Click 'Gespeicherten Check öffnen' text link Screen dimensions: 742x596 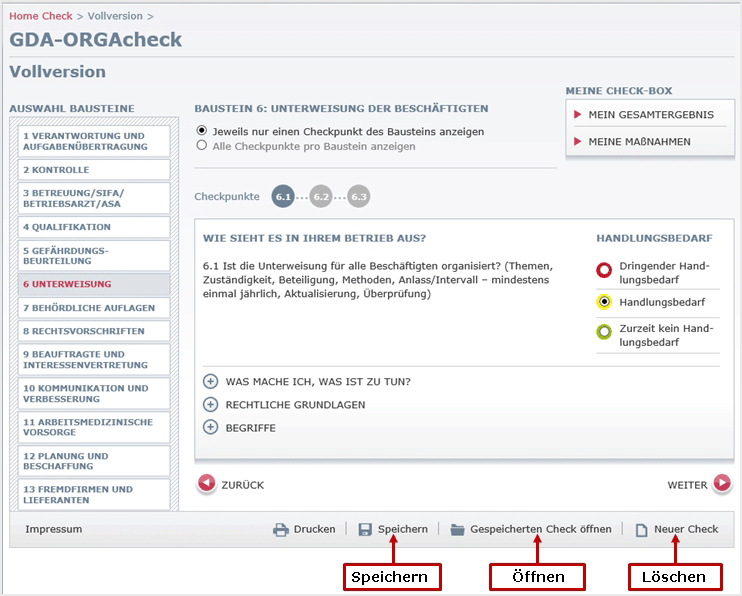click(x=540, y=529)
